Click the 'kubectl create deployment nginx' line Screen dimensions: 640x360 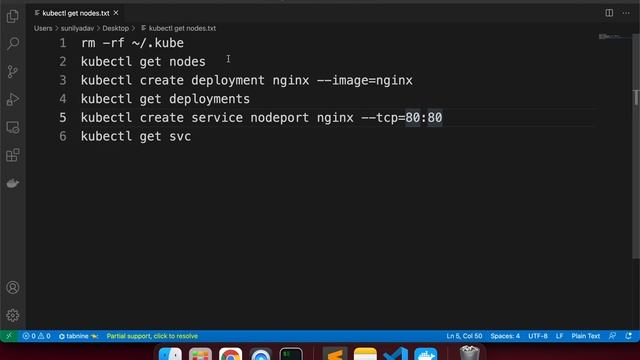[247, 80]
